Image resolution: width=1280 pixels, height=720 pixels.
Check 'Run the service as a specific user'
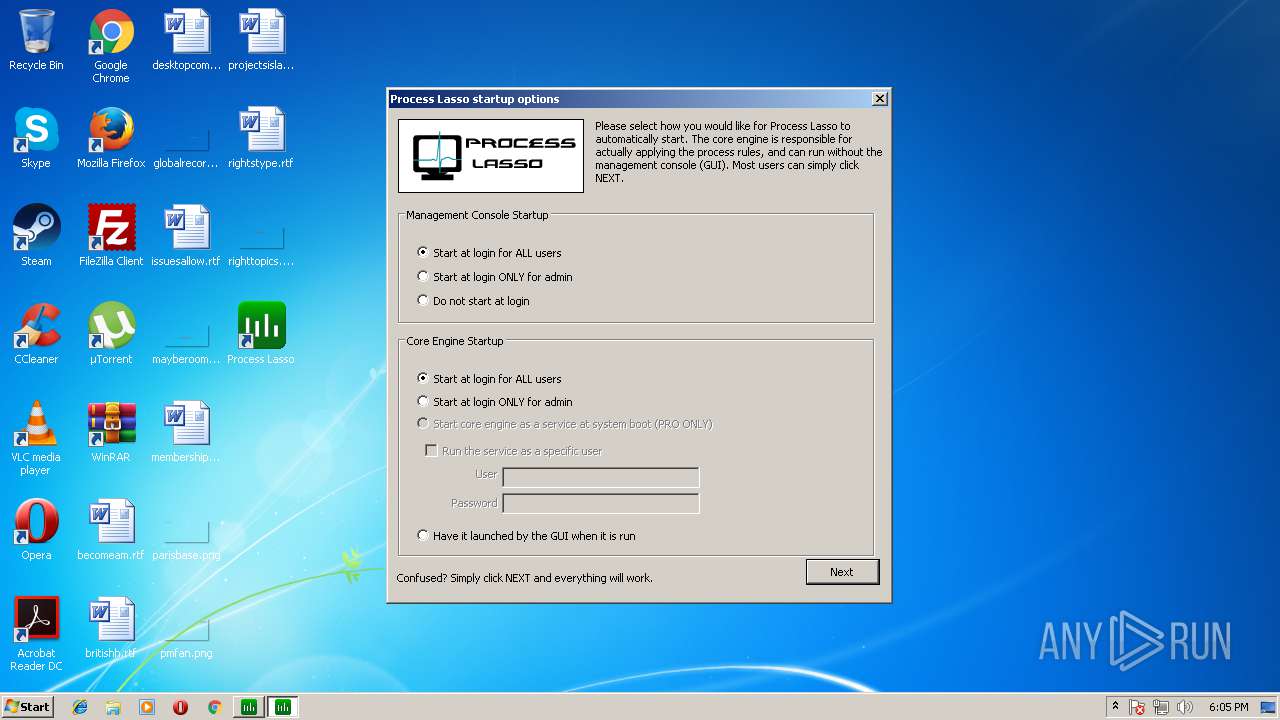click(x=514, y=451)
